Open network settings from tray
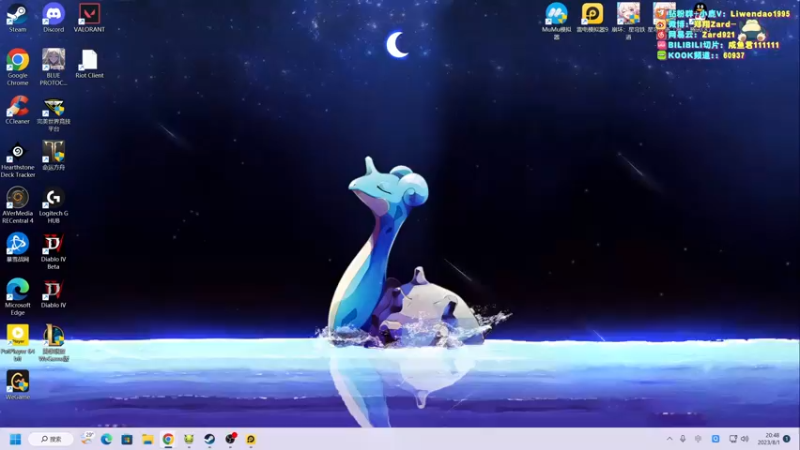Image resolution: width=800 pixels, height=450 pixels. click(x=733, y=439)
